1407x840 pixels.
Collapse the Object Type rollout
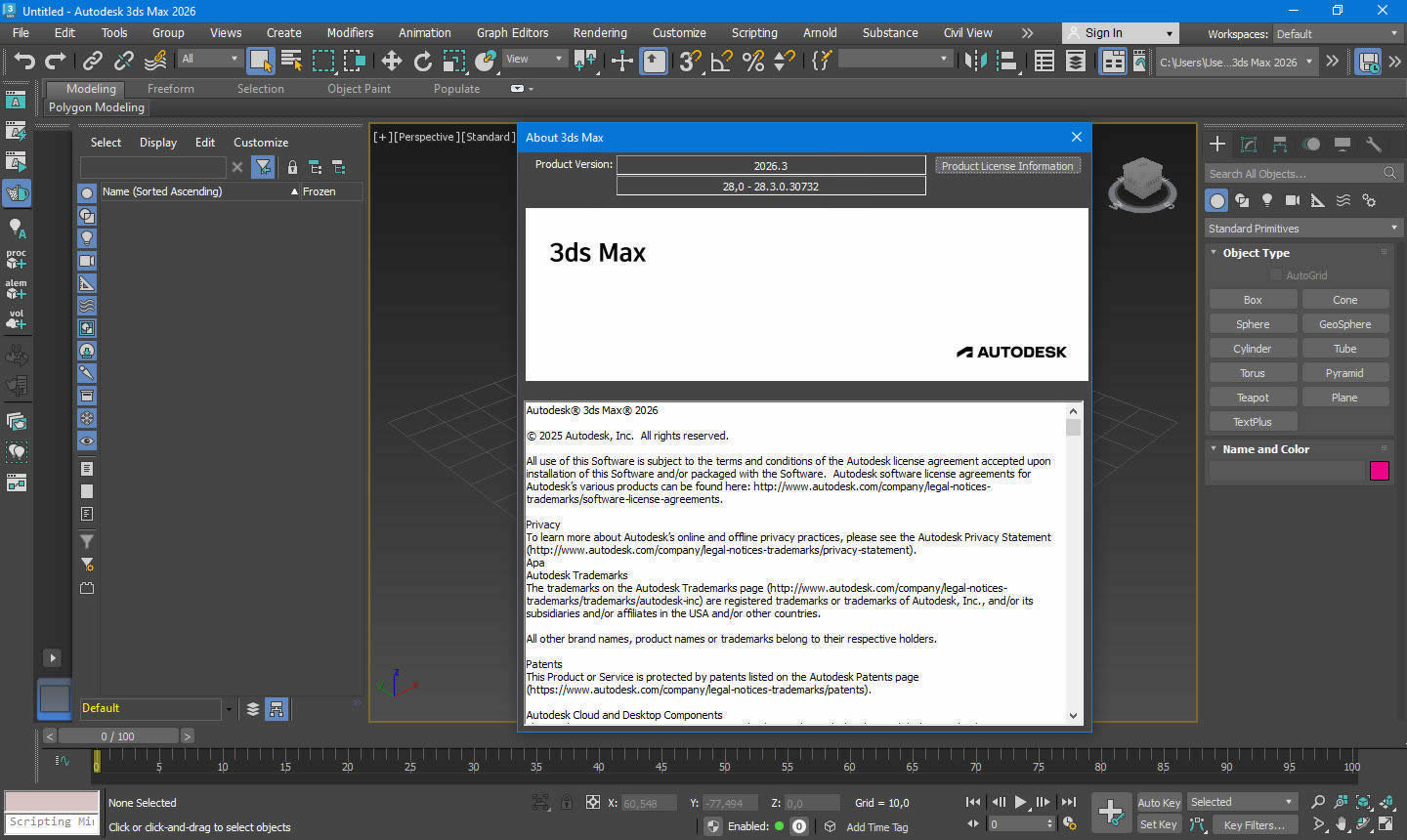(1256, 253)
